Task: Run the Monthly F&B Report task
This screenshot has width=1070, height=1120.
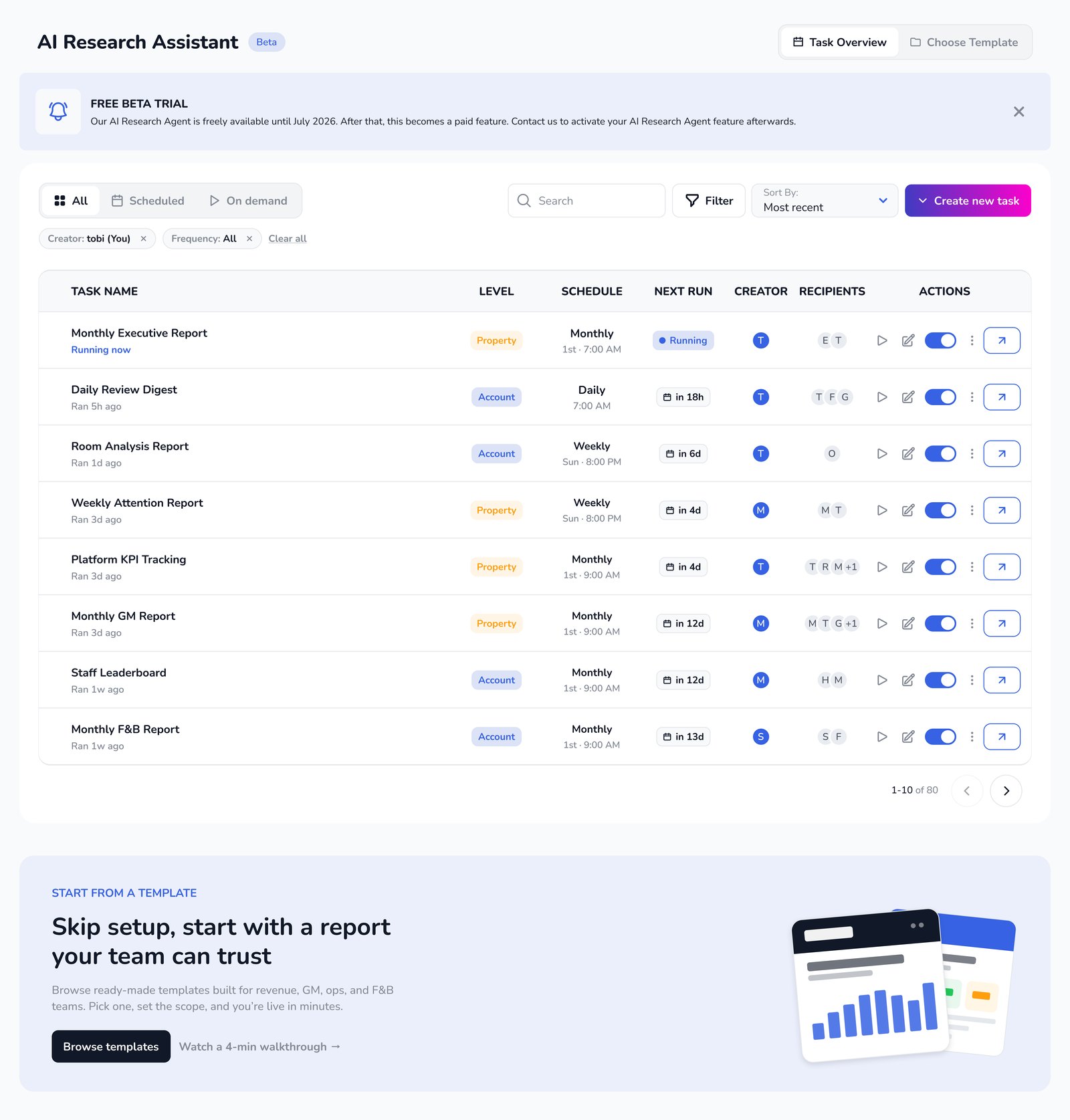Action: (882, 737)
